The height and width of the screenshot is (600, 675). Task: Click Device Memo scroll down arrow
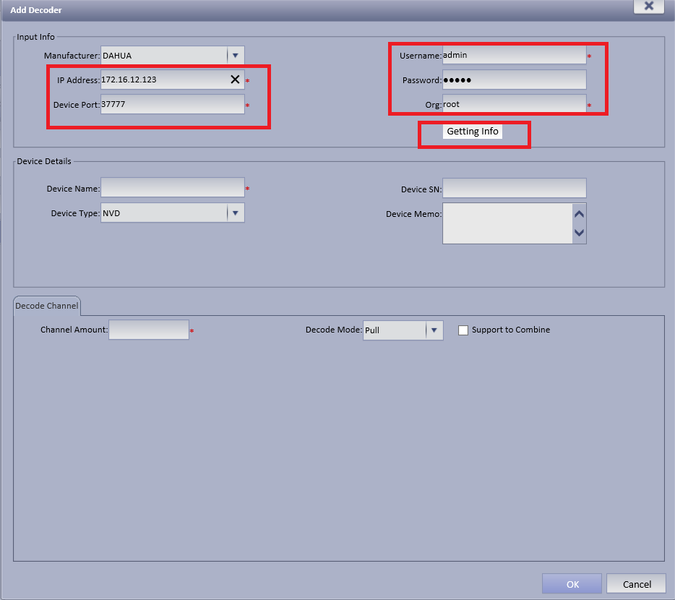tap(579, 232)
